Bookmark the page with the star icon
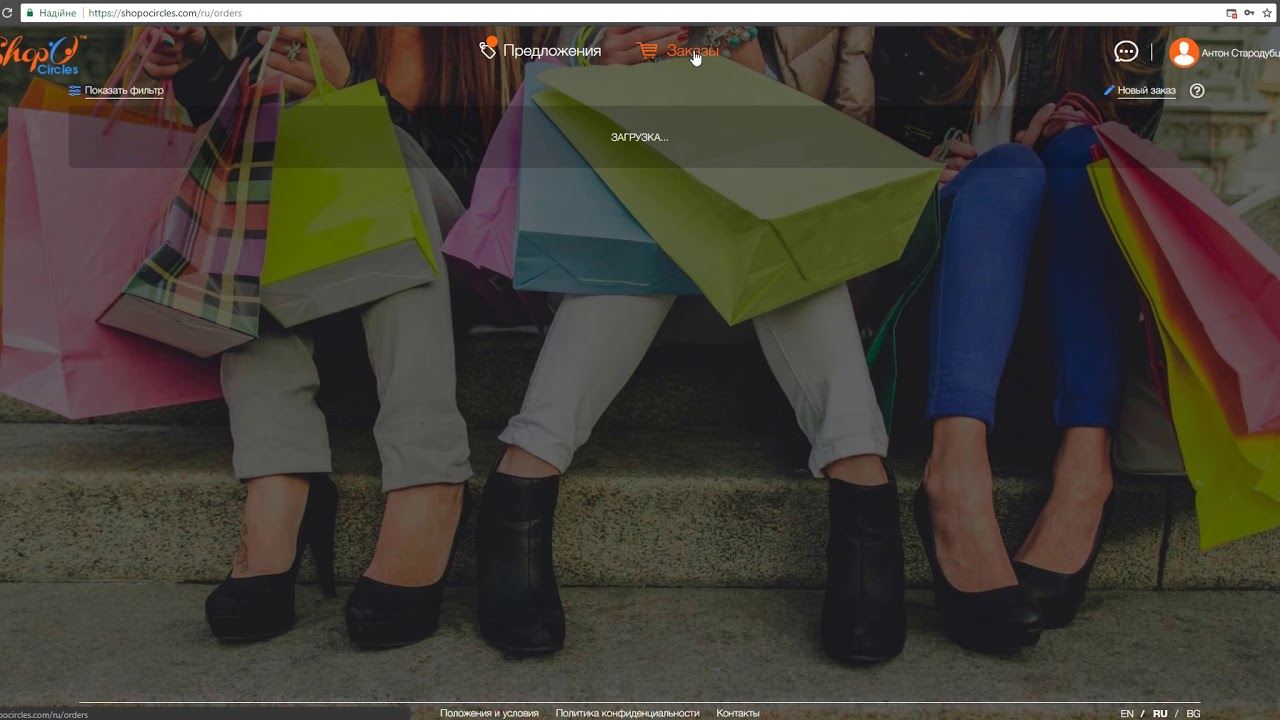 [1268, 13]
